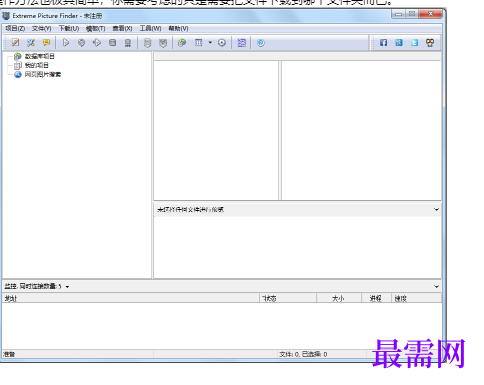Click the 速度 column header
The height and width of the screenshot is (385, 484).
[416, 298]
